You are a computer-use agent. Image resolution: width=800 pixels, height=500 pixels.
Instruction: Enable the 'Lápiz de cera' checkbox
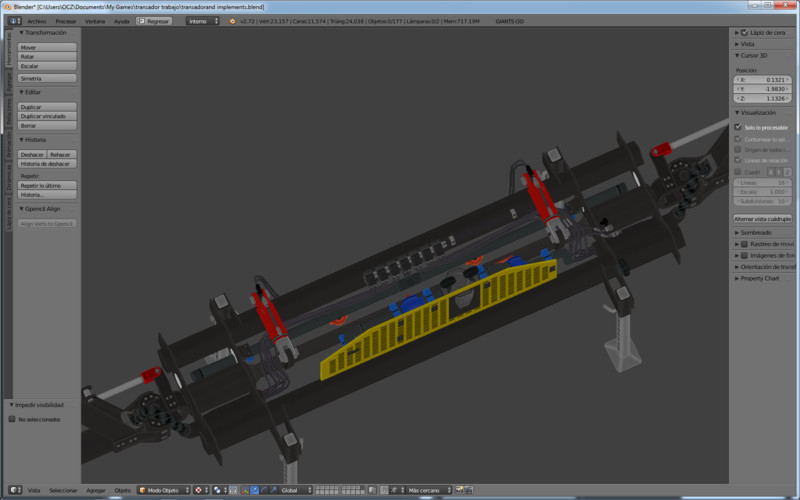point(744,33)
